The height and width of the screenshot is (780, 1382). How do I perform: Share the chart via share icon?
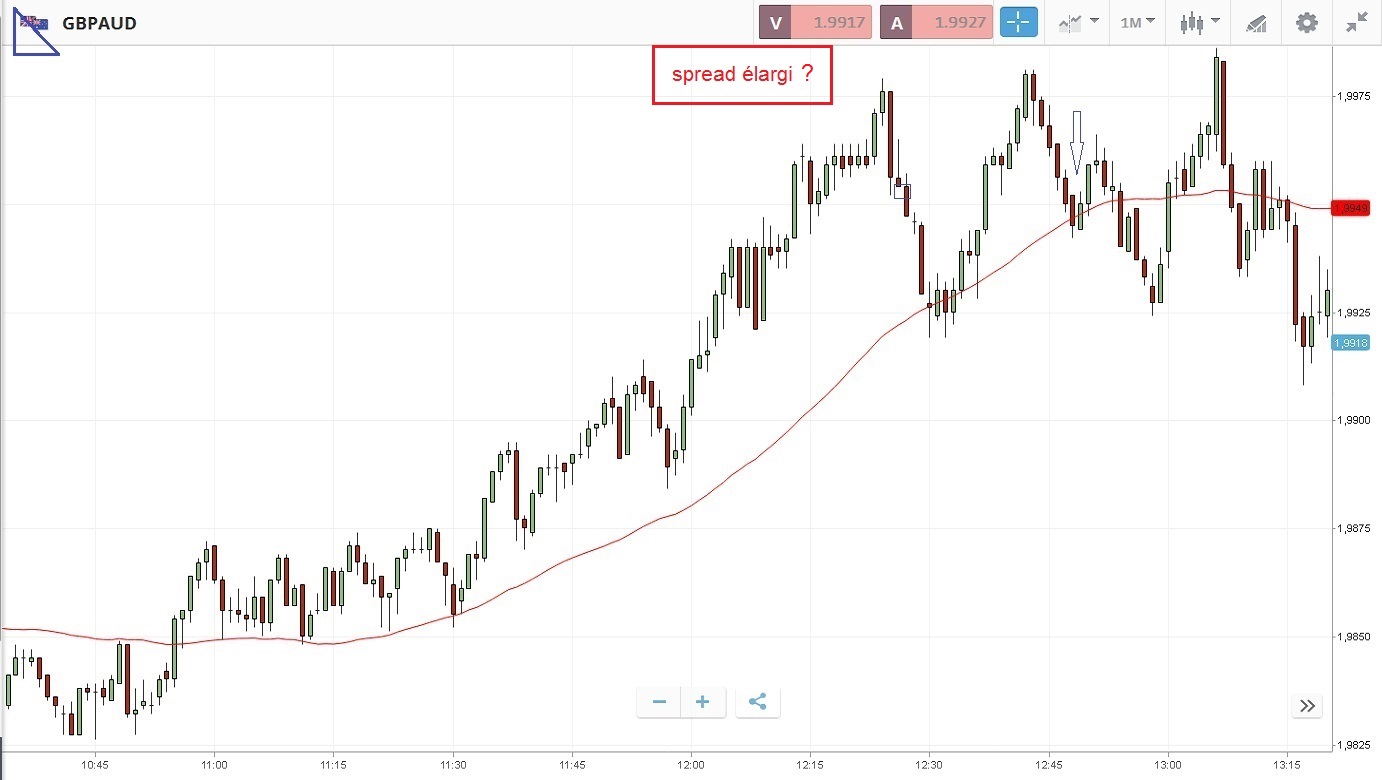(x=757, y=702)
